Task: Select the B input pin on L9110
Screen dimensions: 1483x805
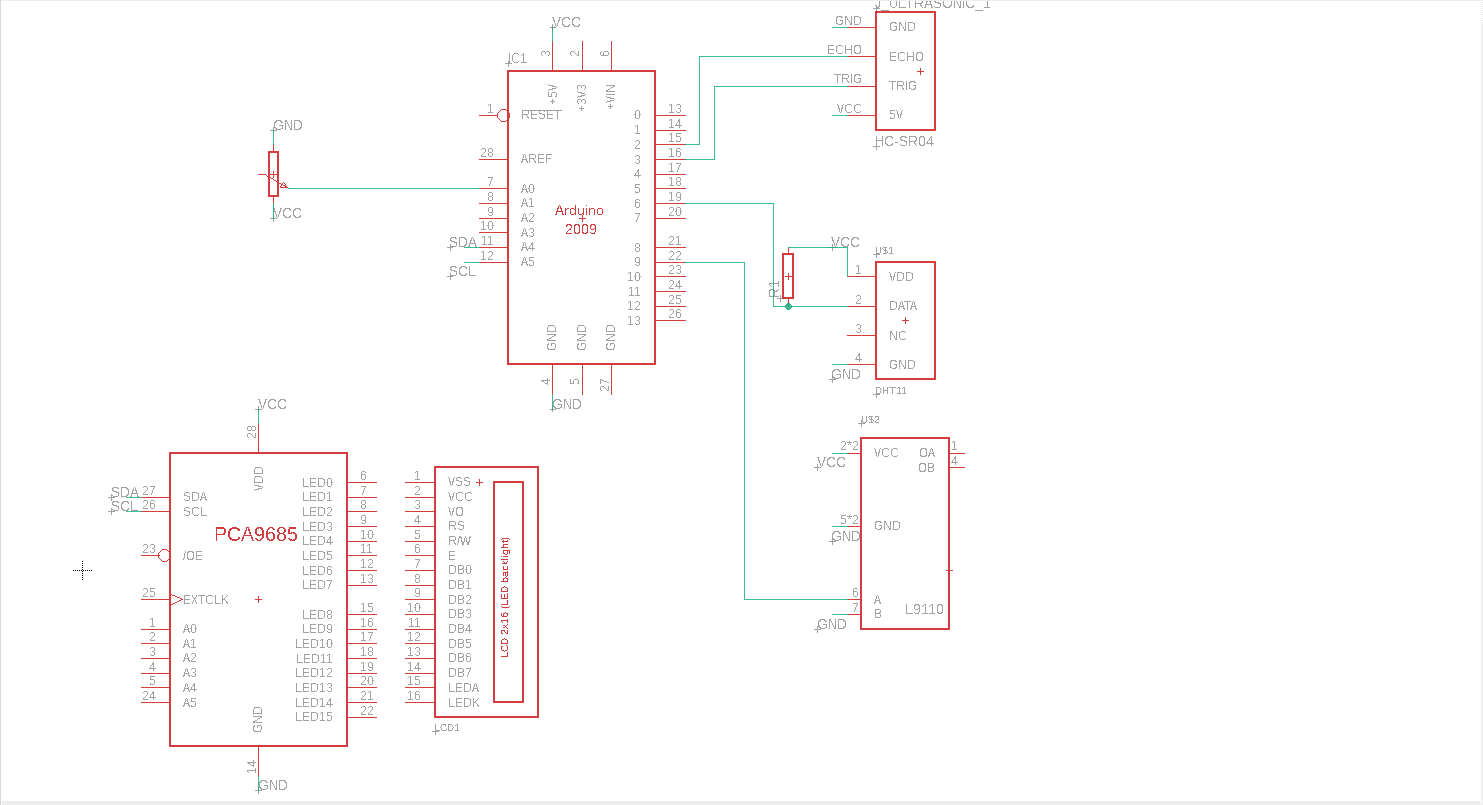Action: (x=878, y=614)
